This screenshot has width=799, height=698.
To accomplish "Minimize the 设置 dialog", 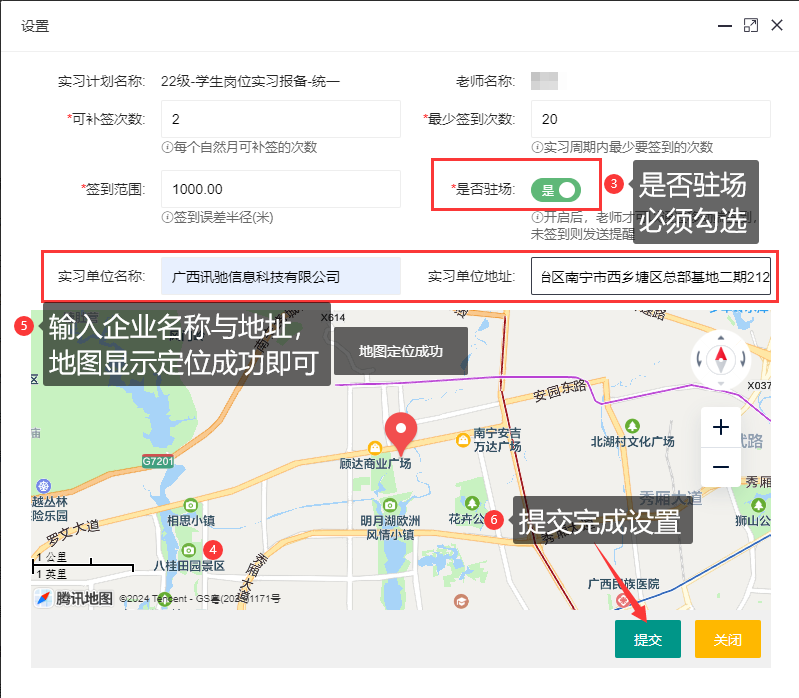I will coord(725,26).
